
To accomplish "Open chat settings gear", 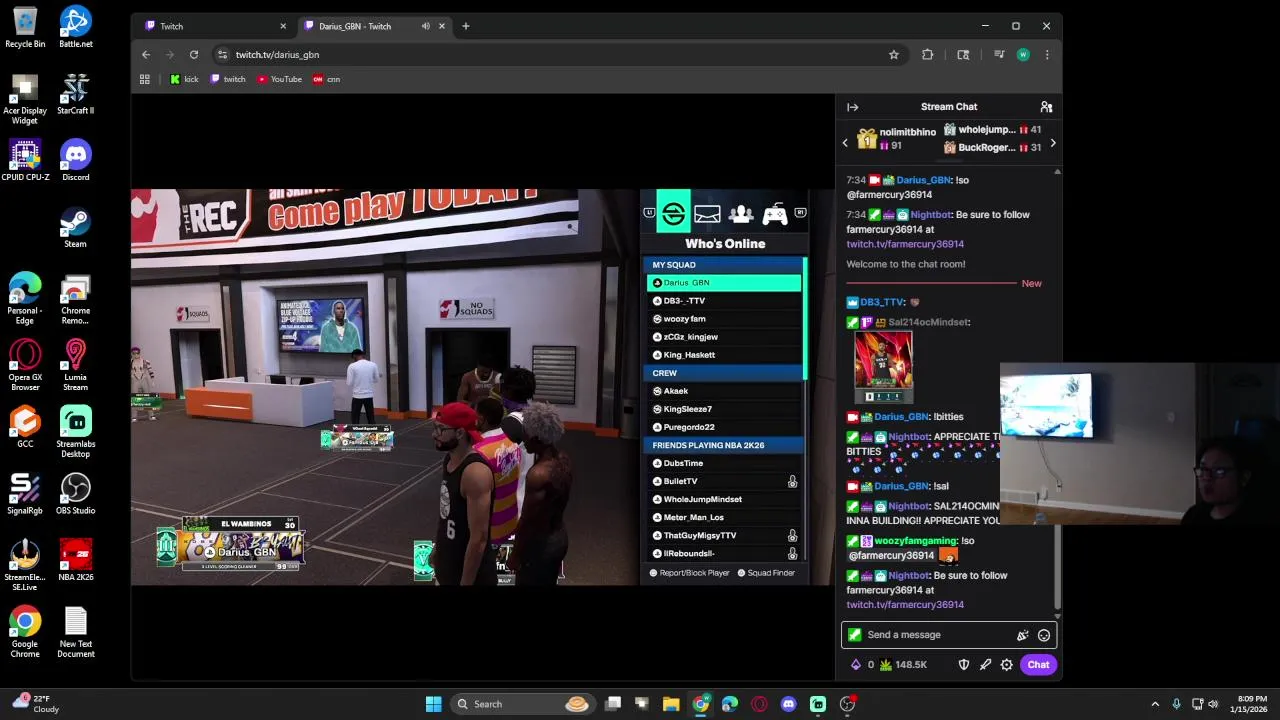I will (x=1007, y=664).
